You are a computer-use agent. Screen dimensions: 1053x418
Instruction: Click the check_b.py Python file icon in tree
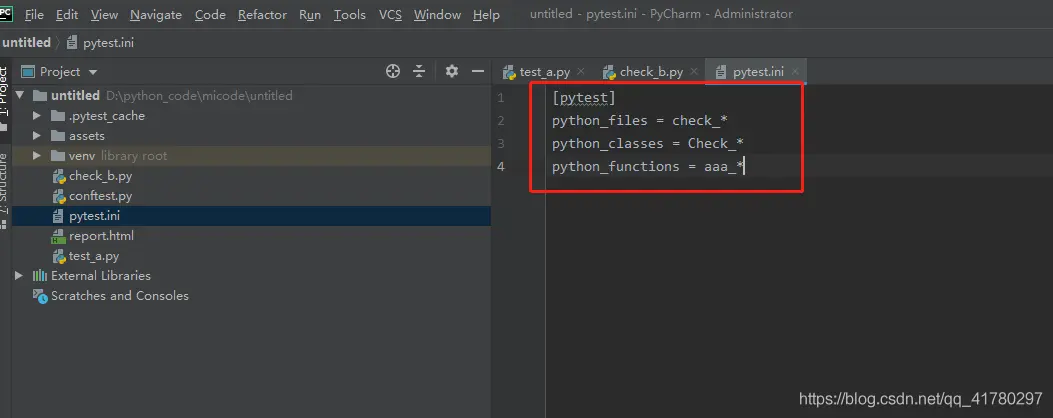tap(58, 177)
